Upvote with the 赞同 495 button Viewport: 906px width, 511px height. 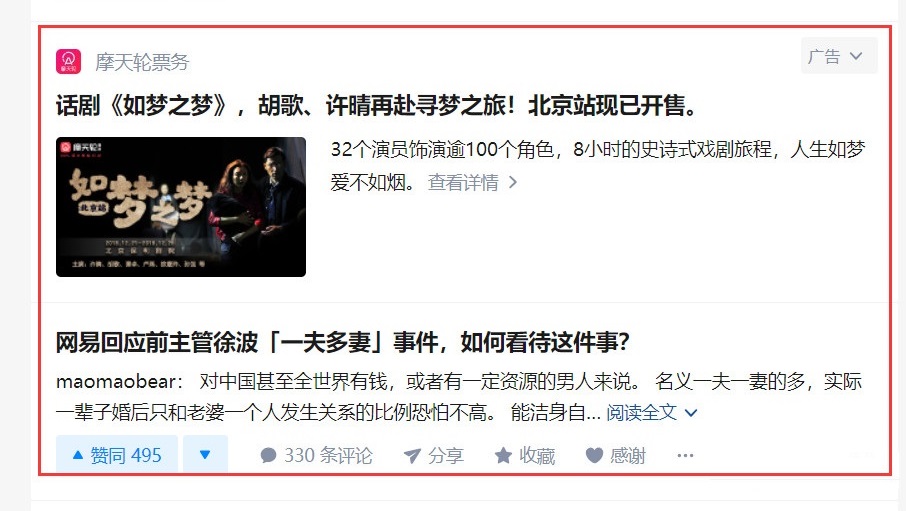coord(117,455)
